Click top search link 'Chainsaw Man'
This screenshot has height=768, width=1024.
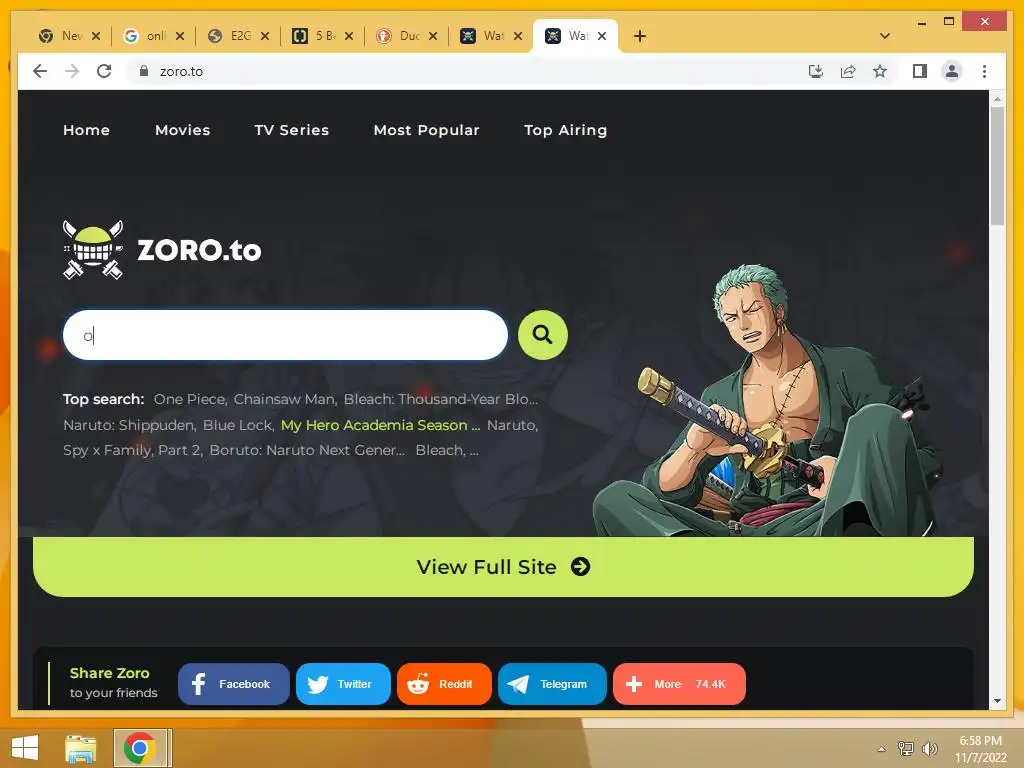tap(285, 399)
